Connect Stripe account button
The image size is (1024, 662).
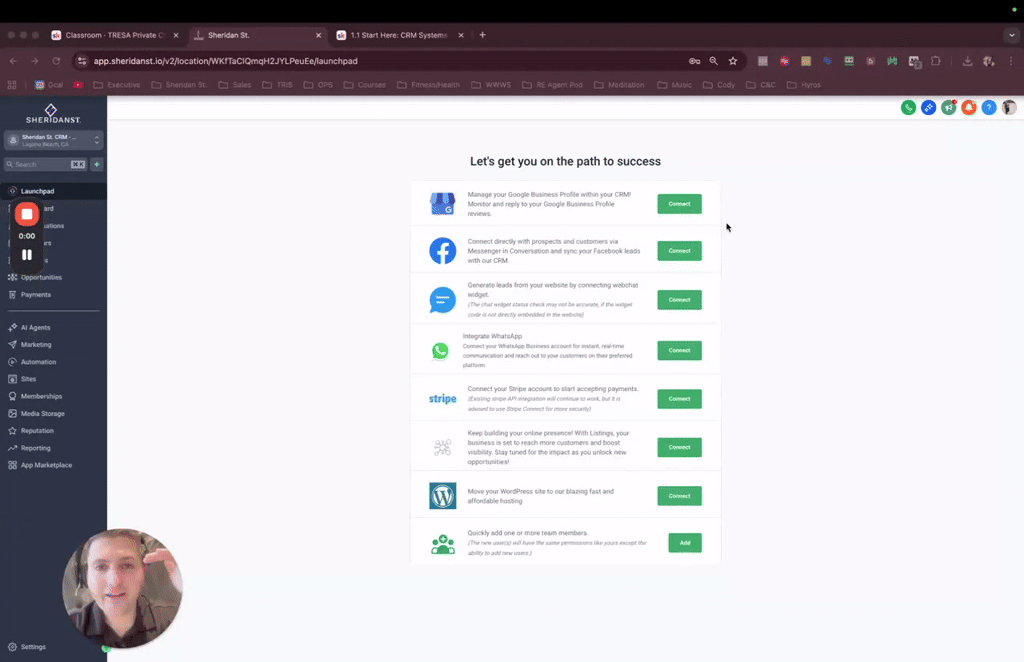point(679,399)
